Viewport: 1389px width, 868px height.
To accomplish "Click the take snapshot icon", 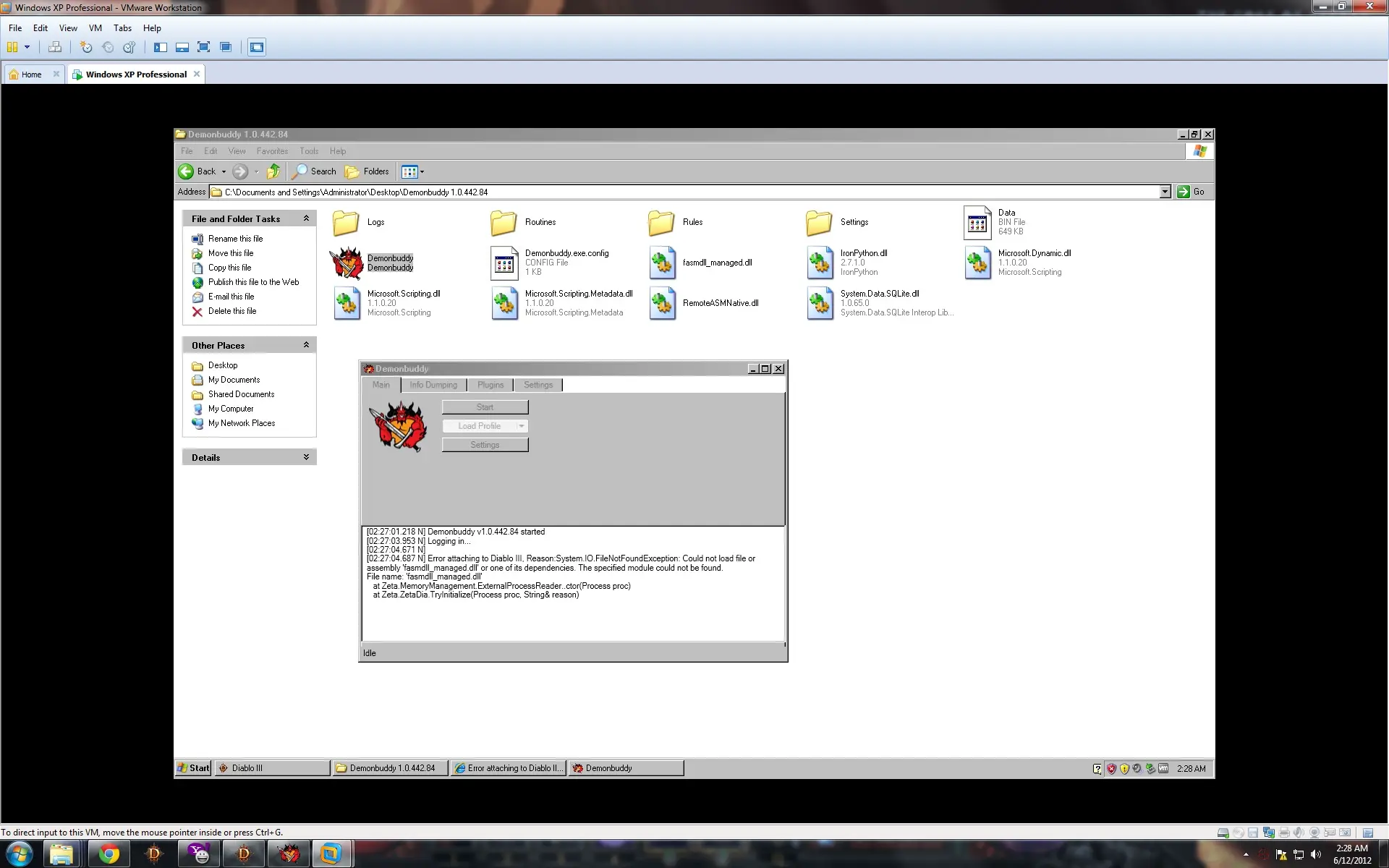I will tap(86, 48).
